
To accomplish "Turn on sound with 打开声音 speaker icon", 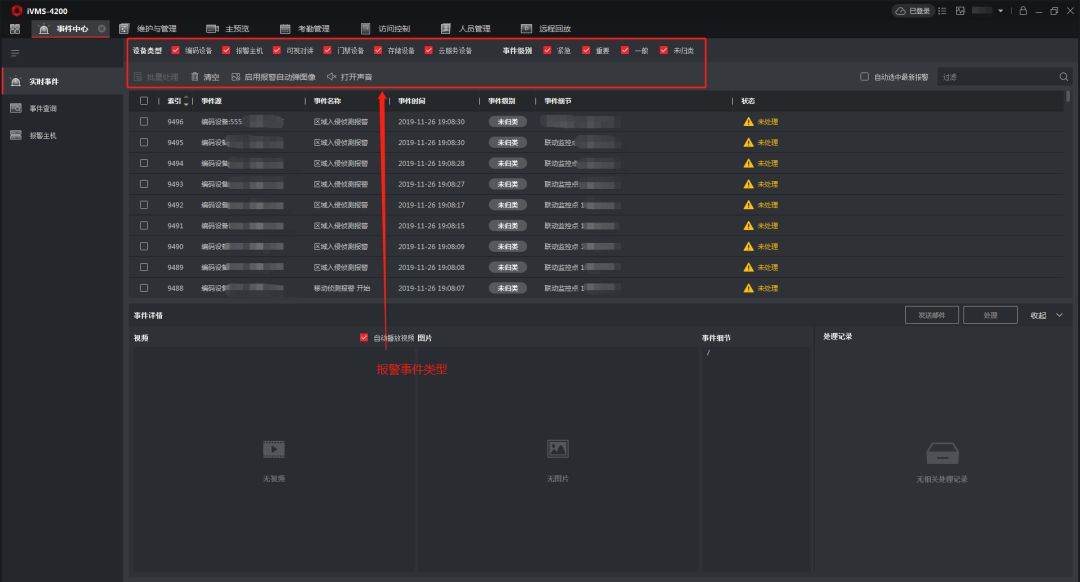I will [x=331, y=77].
